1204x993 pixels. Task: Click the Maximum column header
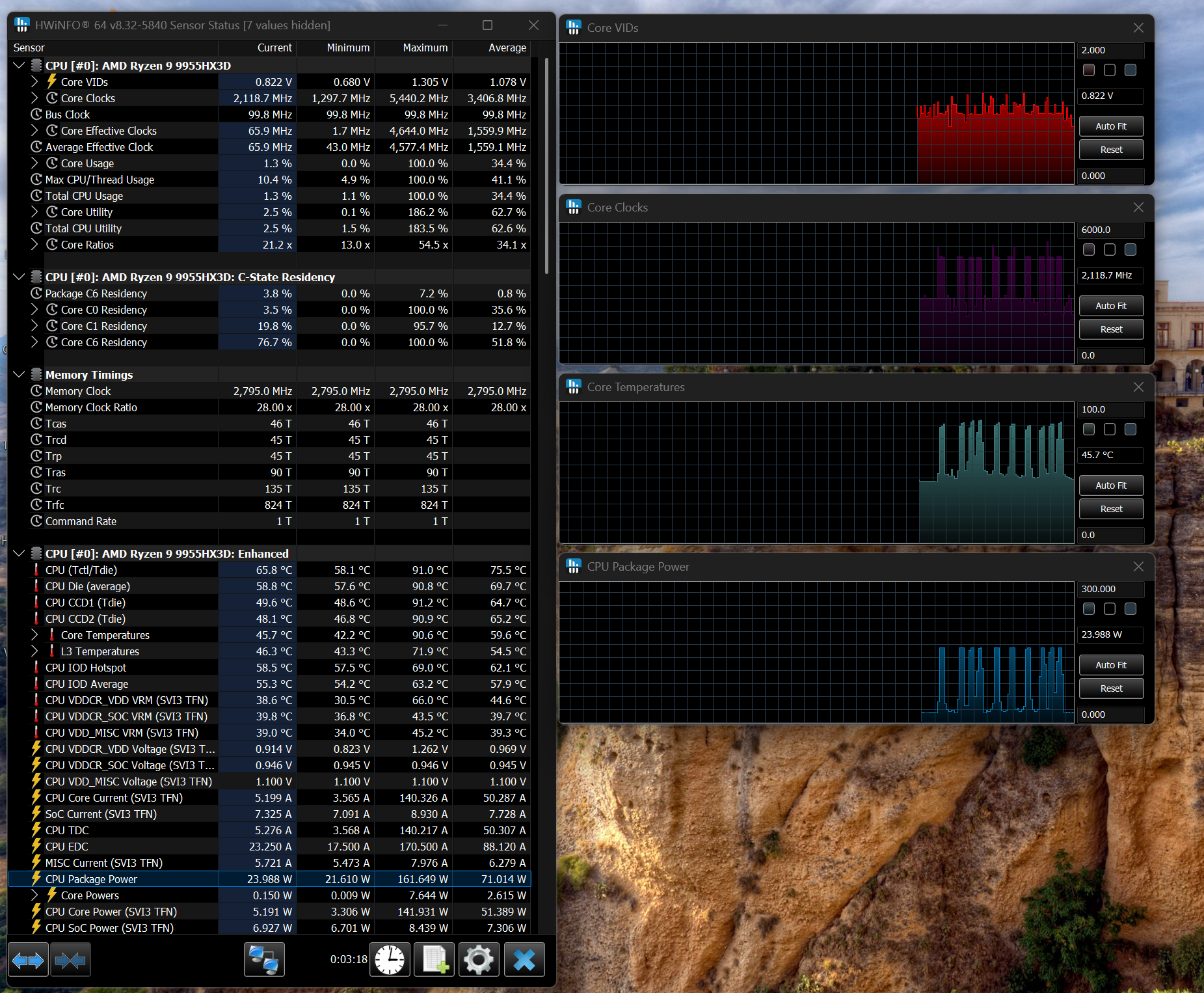pos(425,48)
